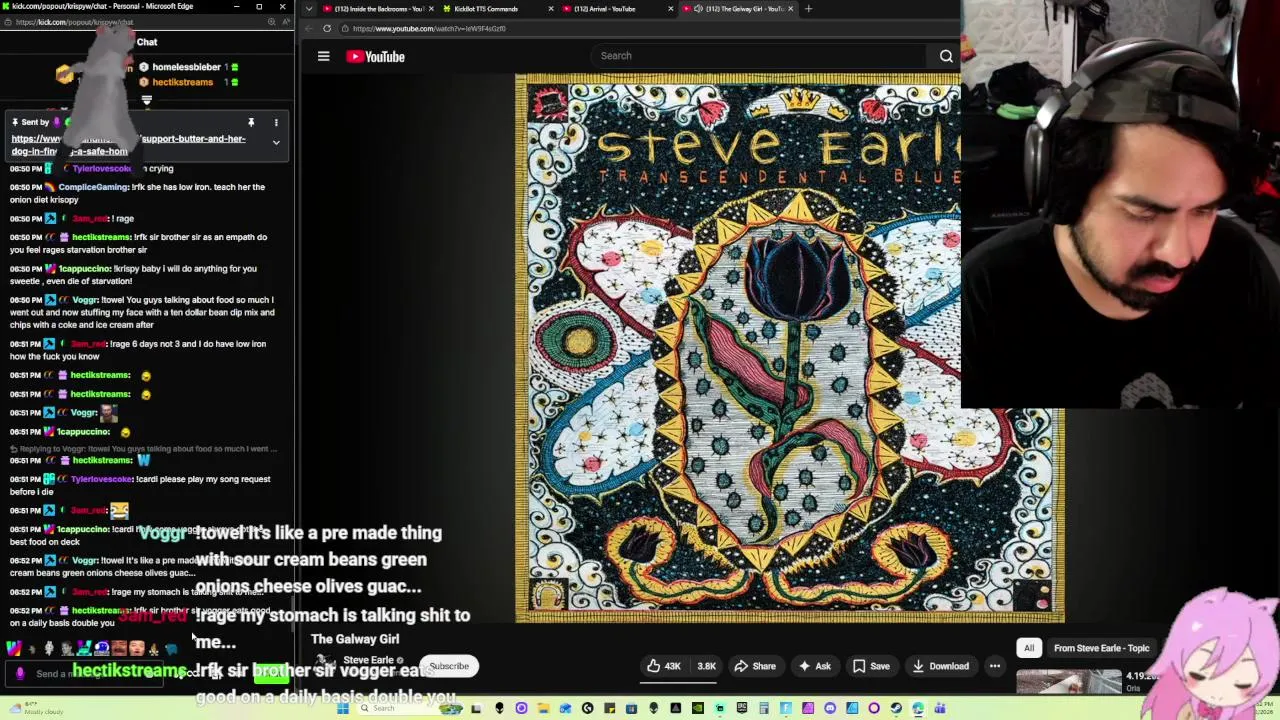Open the Windows Start button
1280x720 pixels.
[x=343, y=709]
